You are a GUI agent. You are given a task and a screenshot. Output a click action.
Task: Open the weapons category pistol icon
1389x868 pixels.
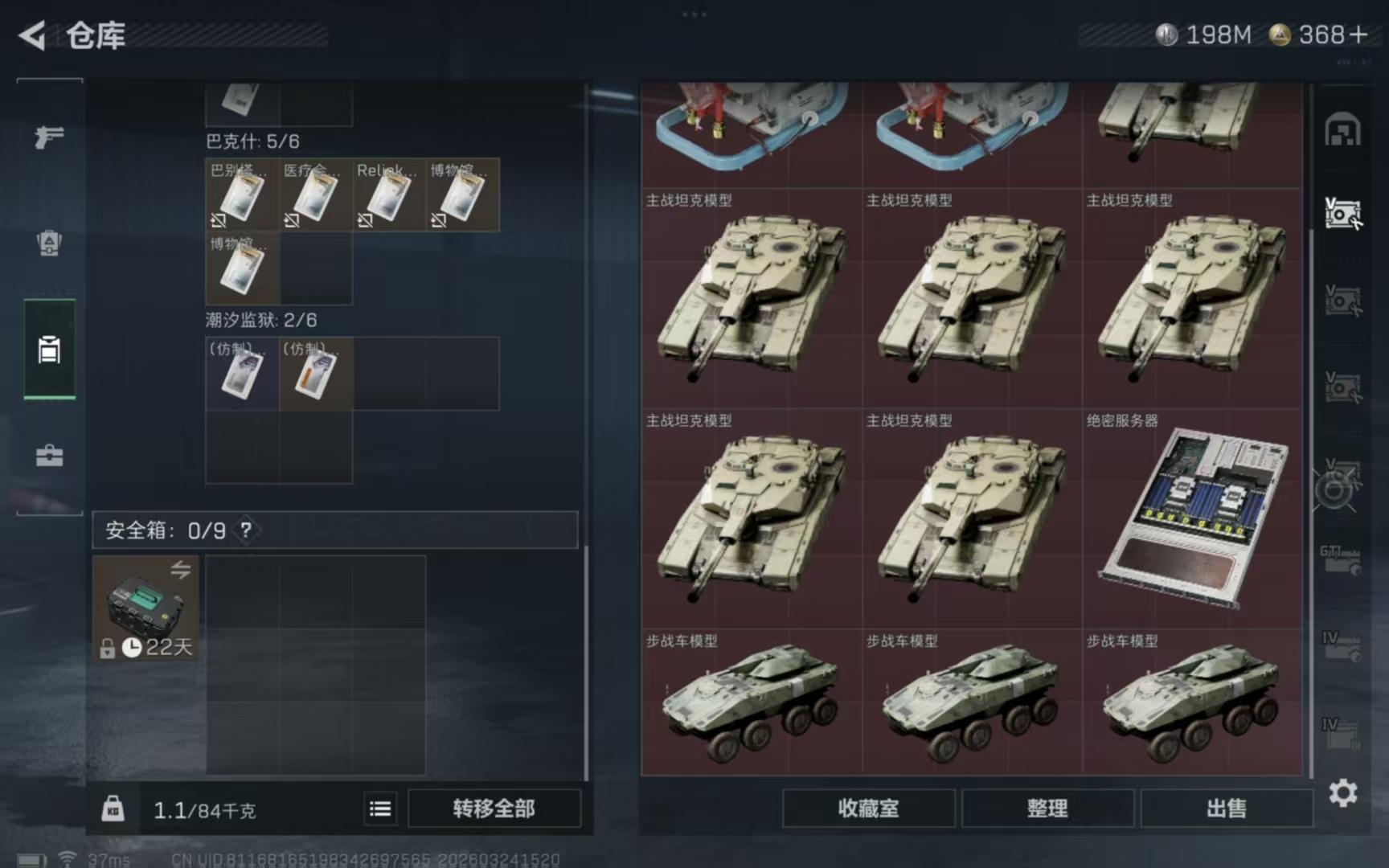pos(49,137)
